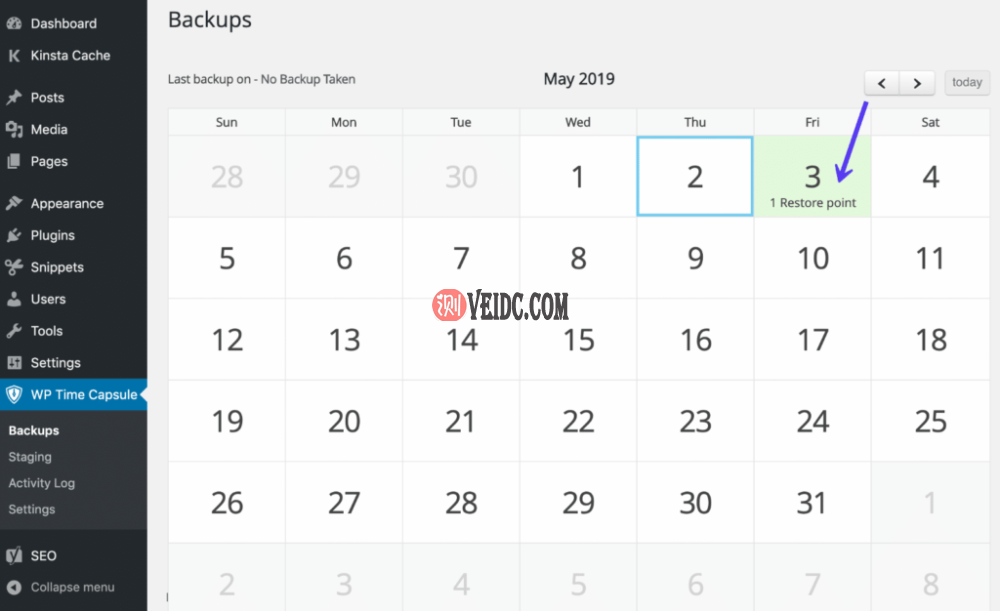This screenshot has width=1000, height=611.
Task: Go to next month with right arrow
Action: click(x=917, y=83)
